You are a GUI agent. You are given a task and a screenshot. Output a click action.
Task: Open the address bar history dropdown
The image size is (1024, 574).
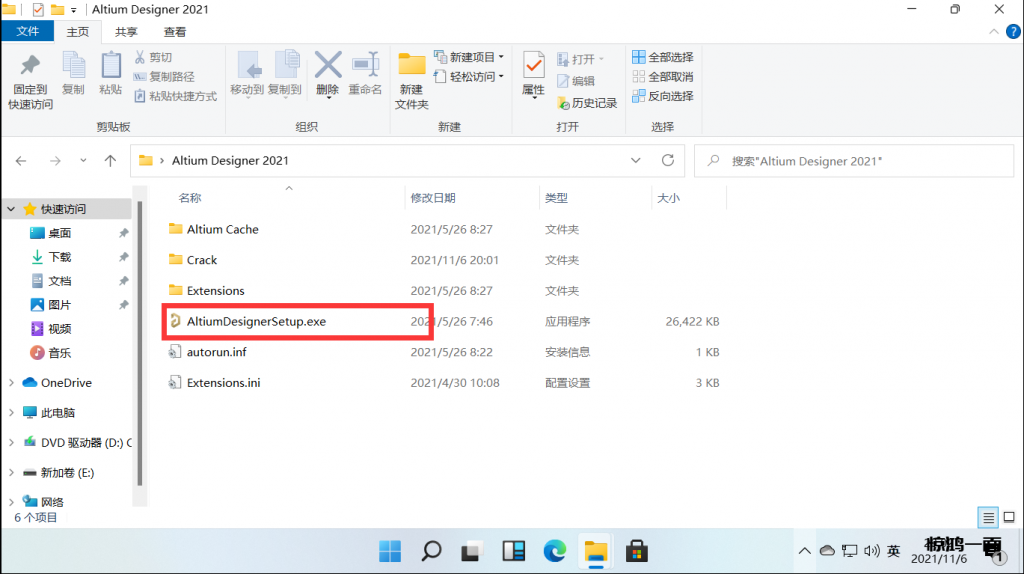point(635,160)
